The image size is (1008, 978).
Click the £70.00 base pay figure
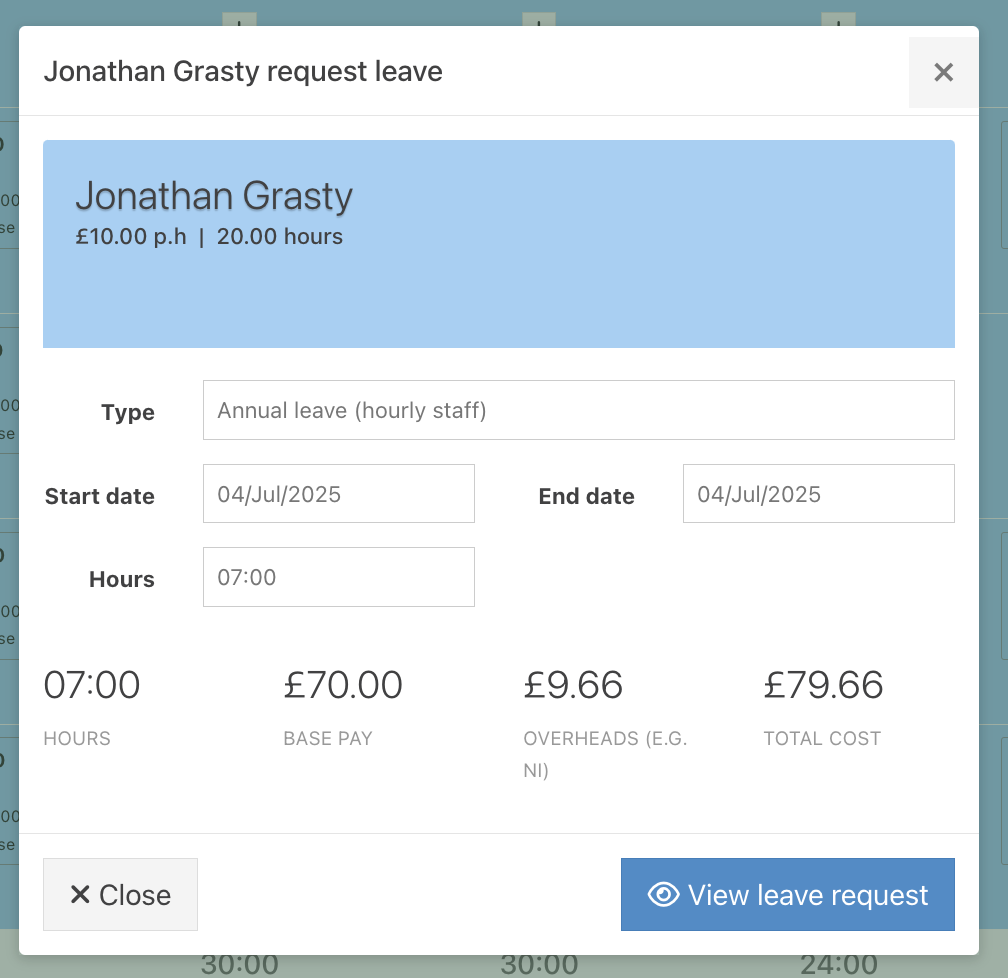click(x=343, y=685)
